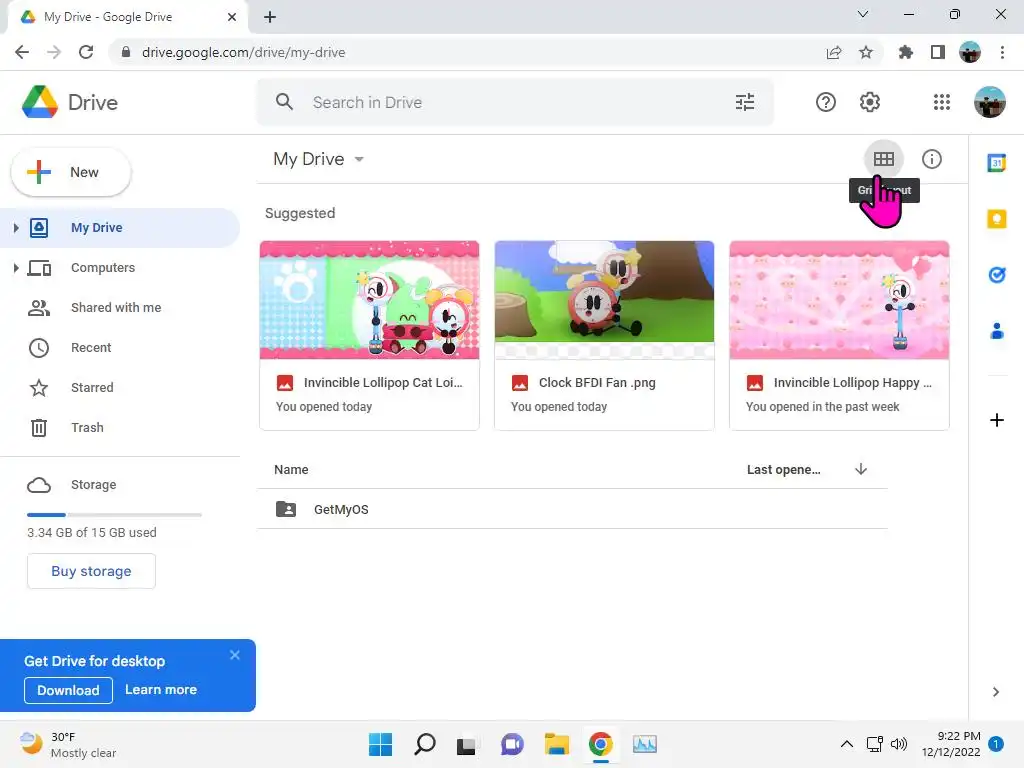
Task: Reload the page
Action: pyautogui.click(x=86, y=52)
